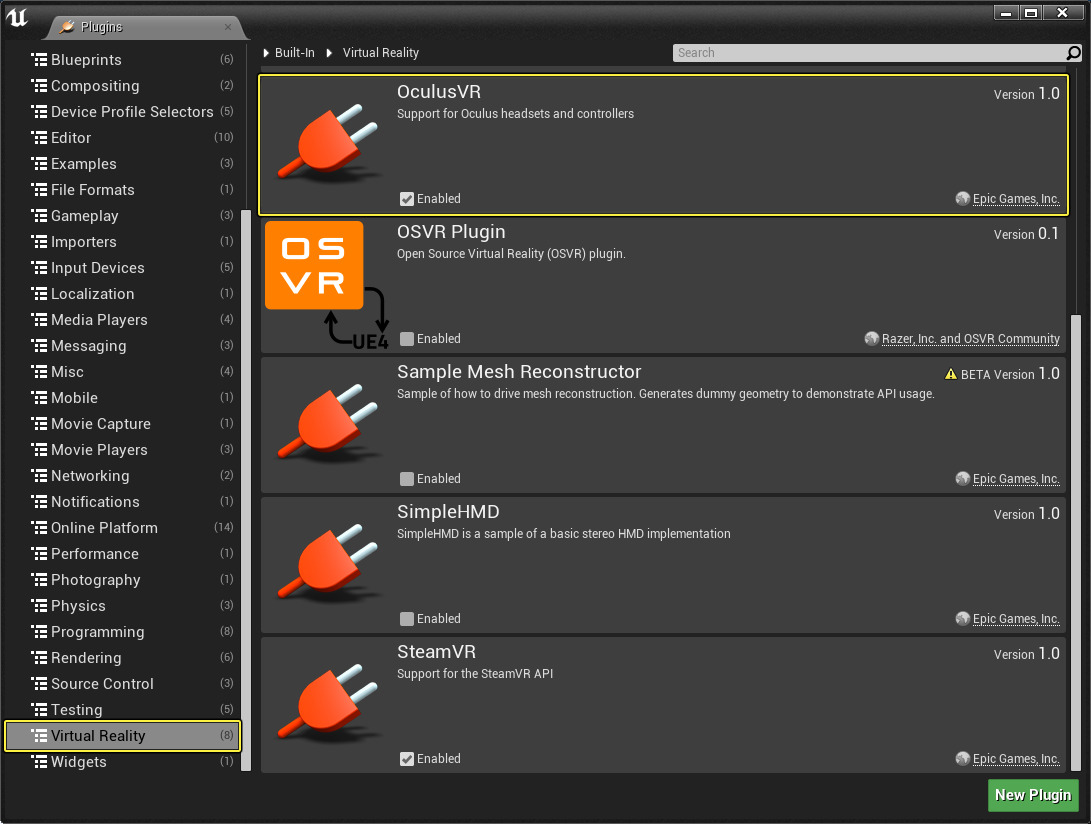Enable the OSVR Plugin checkbox
1091x824 pixels.
pos(407,339)
